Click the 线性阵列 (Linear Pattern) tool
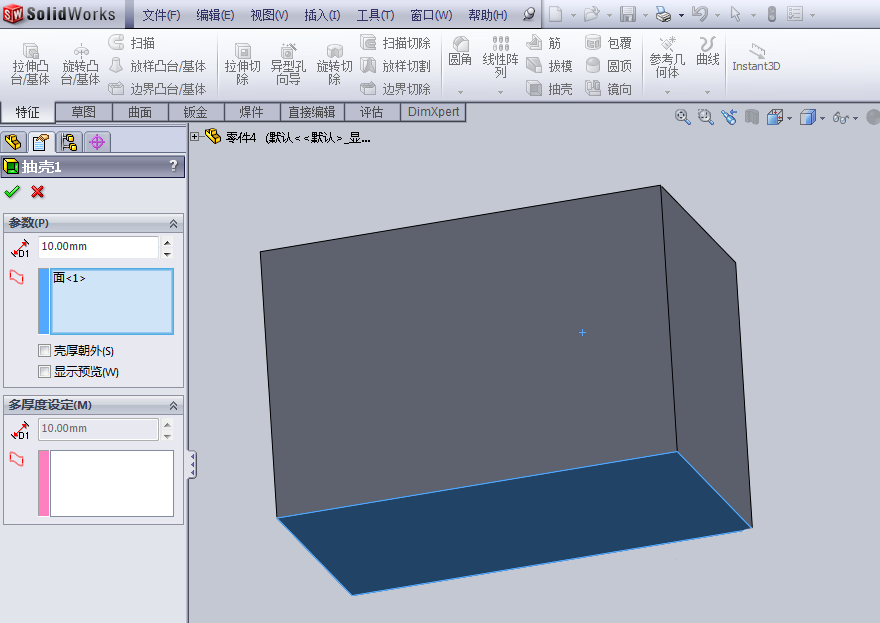Screen dimensions: 880x623 tap(499, 60)
